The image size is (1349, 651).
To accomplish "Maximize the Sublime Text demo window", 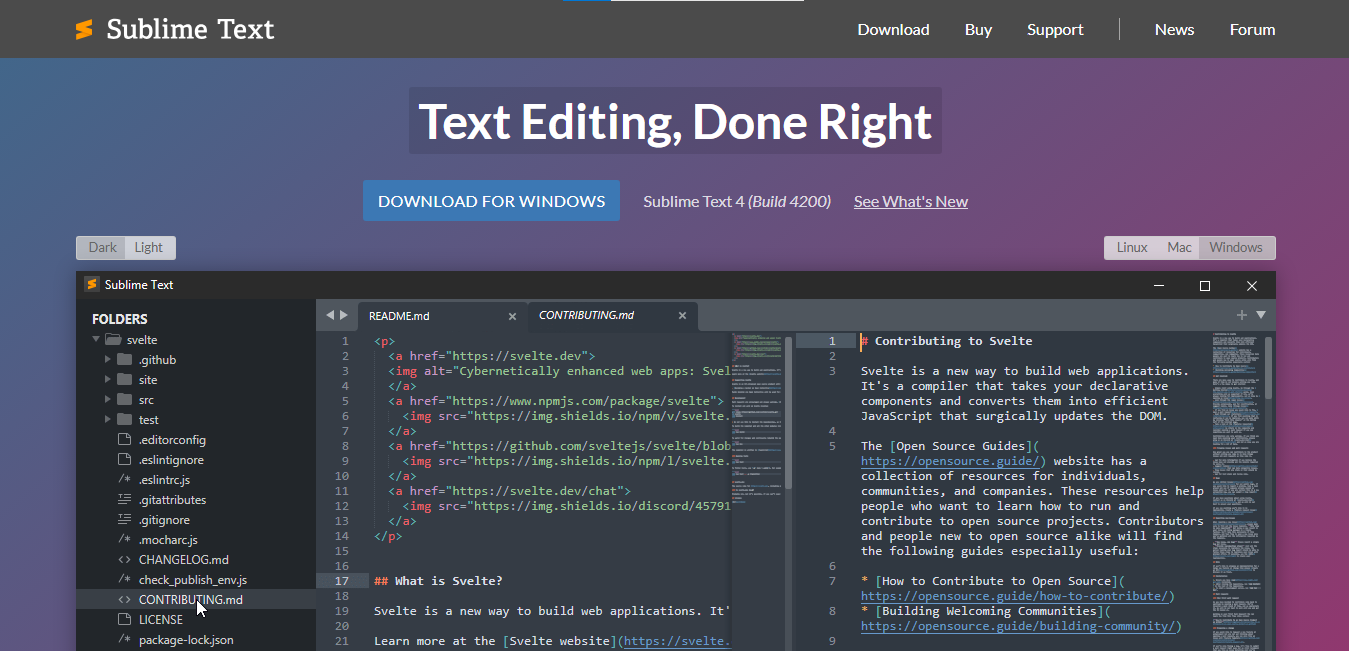I will point(1204,285).
